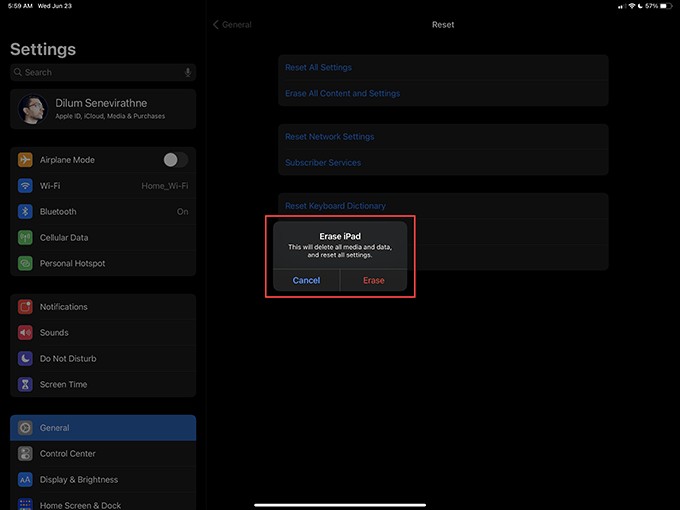Tap the Wi-Fi status icon in status bar
The height and width of the screenshot is (510, 680).
631,6
